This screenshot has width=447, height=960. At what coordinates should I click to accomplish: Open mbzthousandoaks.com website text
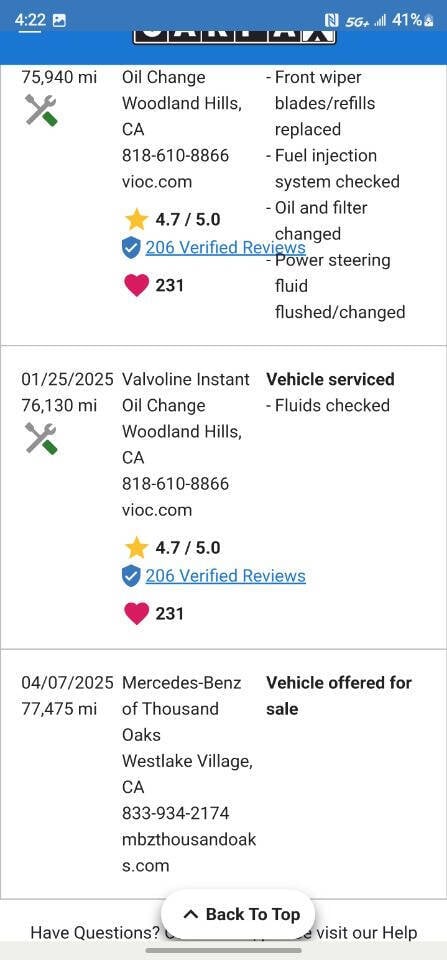point(189,852)
